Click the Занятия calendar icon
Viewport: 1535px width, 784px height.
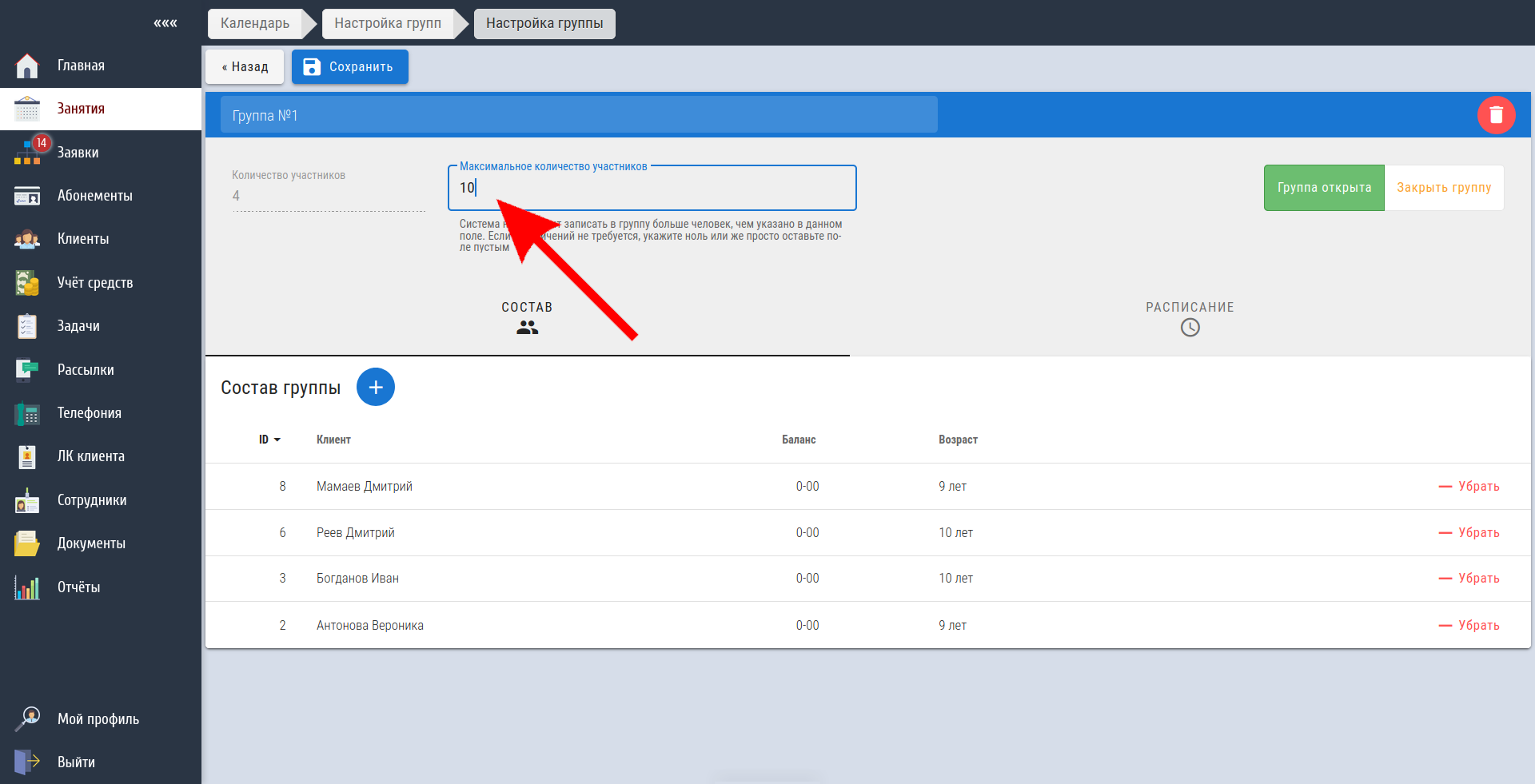[27, 109]
